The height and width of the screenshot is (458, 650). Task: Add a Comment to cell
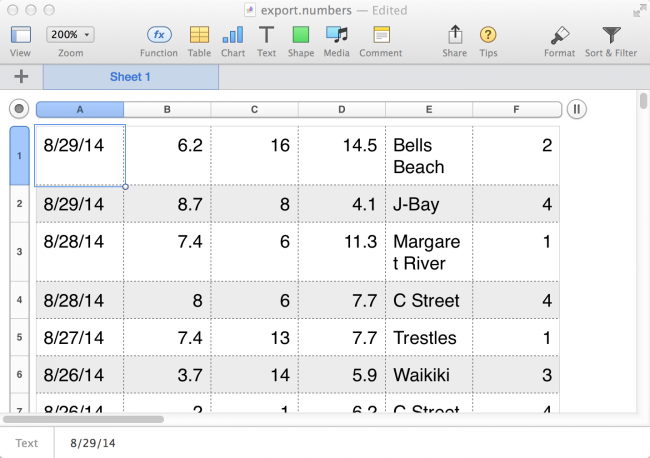point(380,35)
